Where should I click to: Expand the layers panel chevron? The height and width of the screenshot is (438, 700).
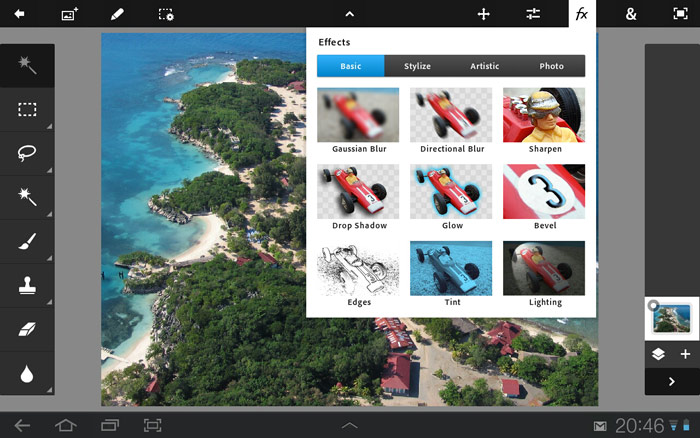(x=671, y=381)
